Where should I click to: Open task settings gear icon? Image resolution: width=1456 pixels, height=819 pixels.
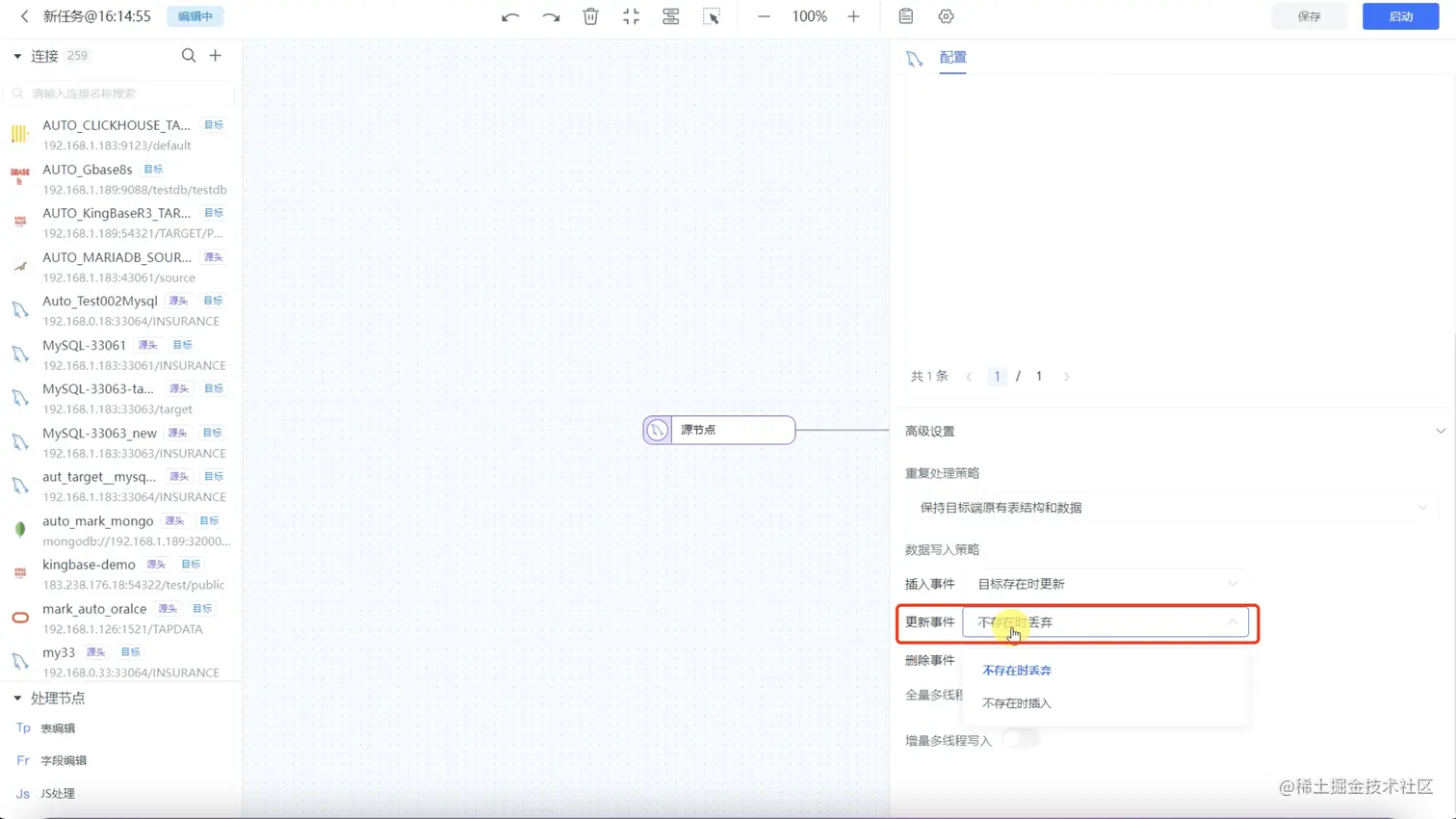click(x=947, y=16)
